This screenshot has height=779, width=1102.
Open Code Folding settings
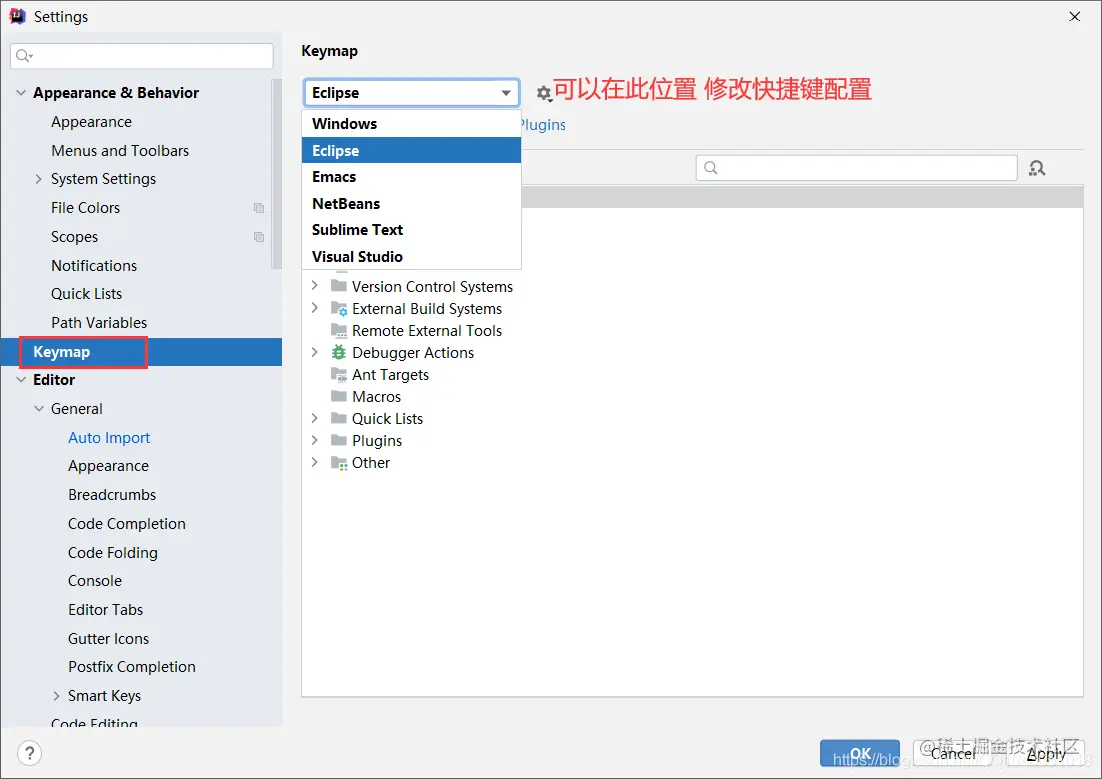point(112,553)
